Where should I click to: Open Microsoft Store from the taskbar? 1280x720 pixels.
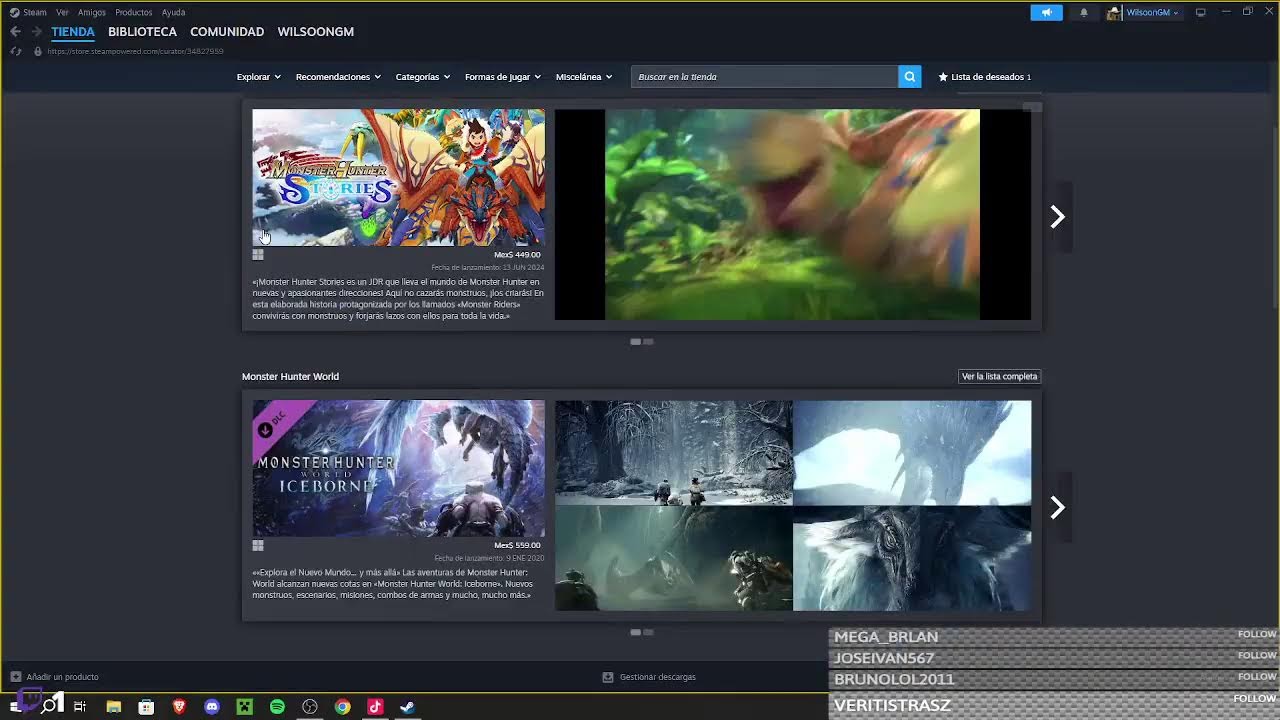point(146,707)
